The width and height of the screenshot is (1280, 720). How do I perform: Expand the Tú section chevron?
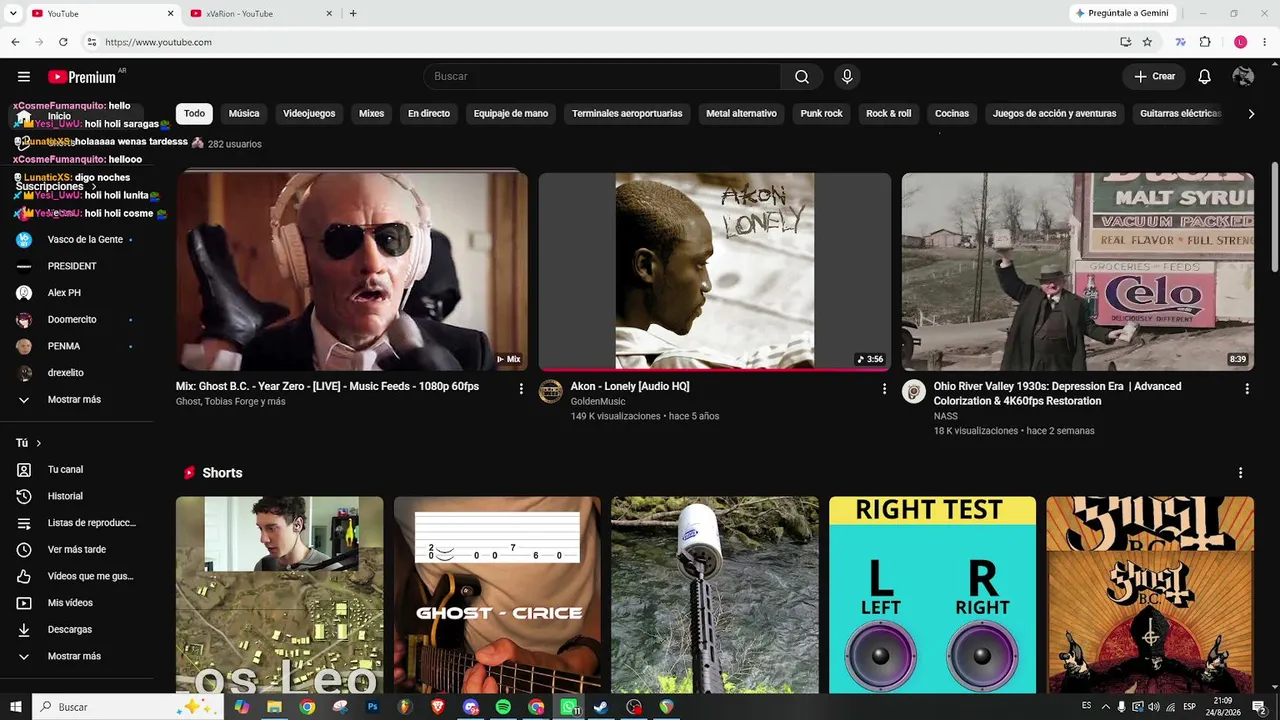pos(39,443)
